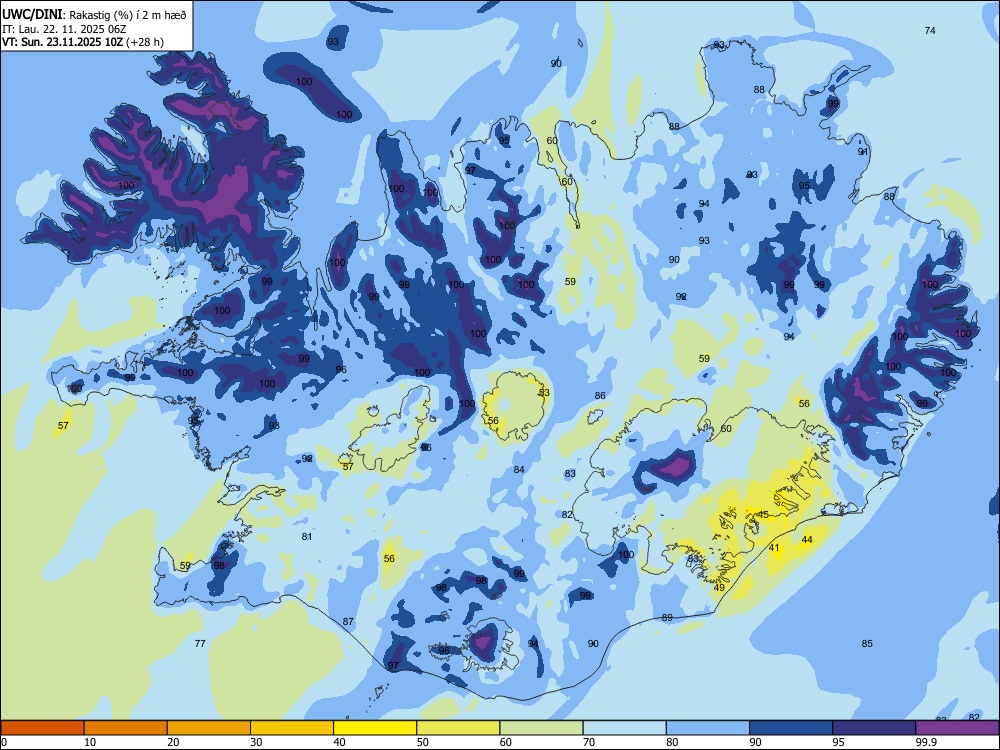Click the '99.9' tick label in the legend
Image resolution: width=1000 pixels, height=750 pixels.
[x=926, y=742]
